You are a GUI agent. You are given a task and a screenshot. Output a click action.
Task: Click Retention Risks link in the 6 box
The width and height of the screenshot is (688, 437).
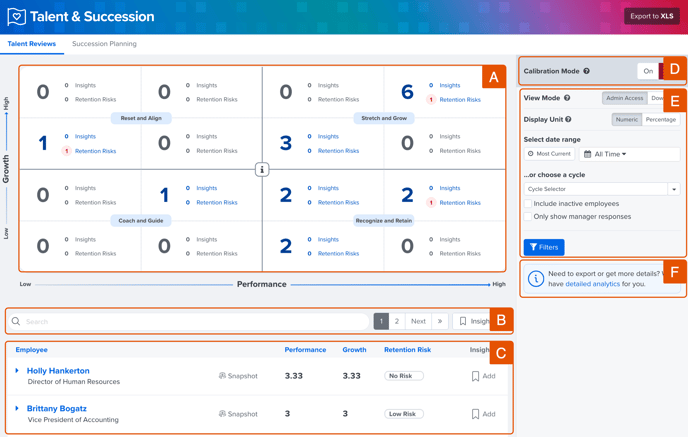click(460, 100)
